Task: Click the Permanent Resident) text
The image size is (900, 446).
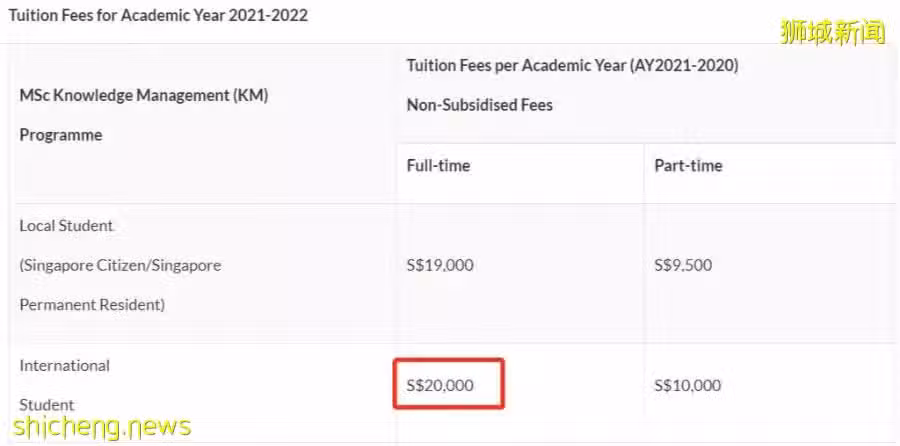Action: coord(92,305)
